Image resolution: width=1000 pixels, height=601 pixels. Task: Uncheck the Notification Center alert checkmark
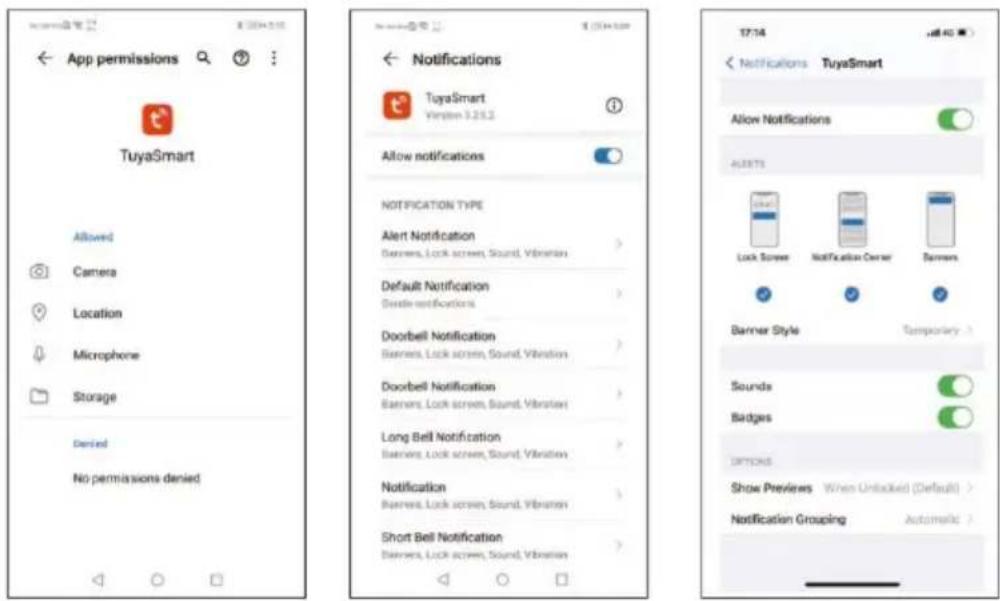(x=852, y=294)
